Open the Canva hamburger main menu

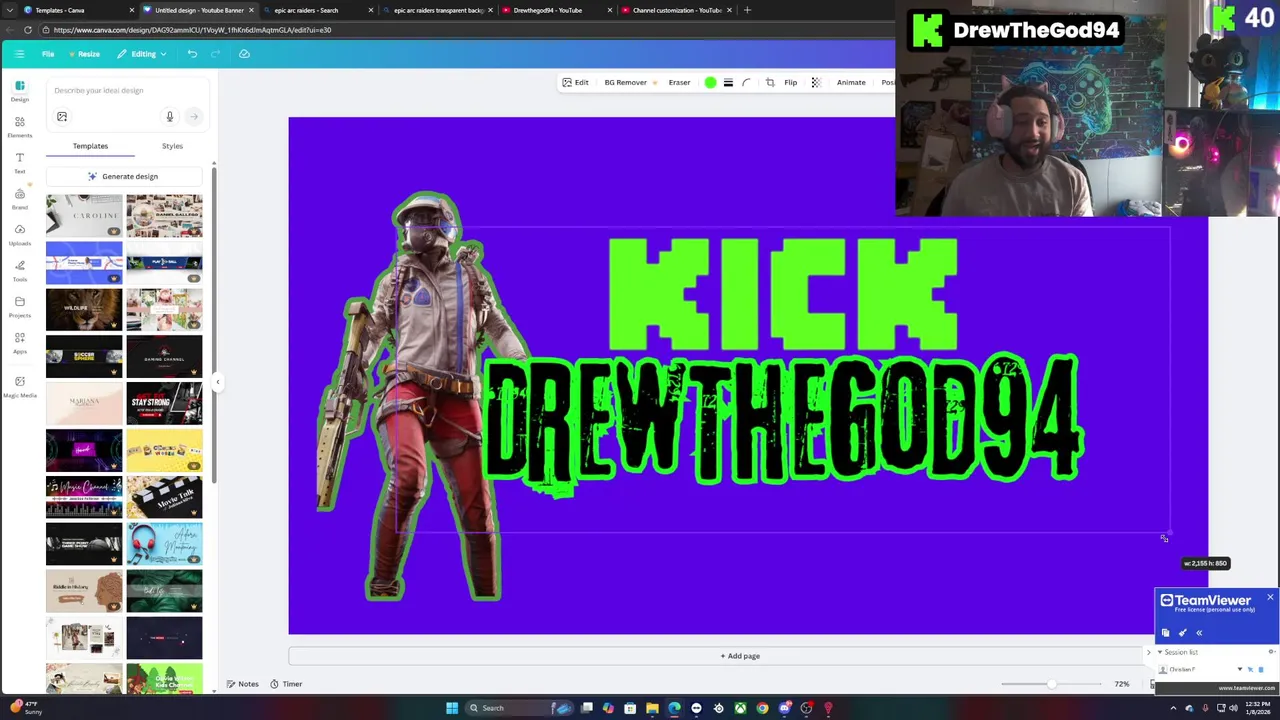pyautogui.click(x=19, y=54)
